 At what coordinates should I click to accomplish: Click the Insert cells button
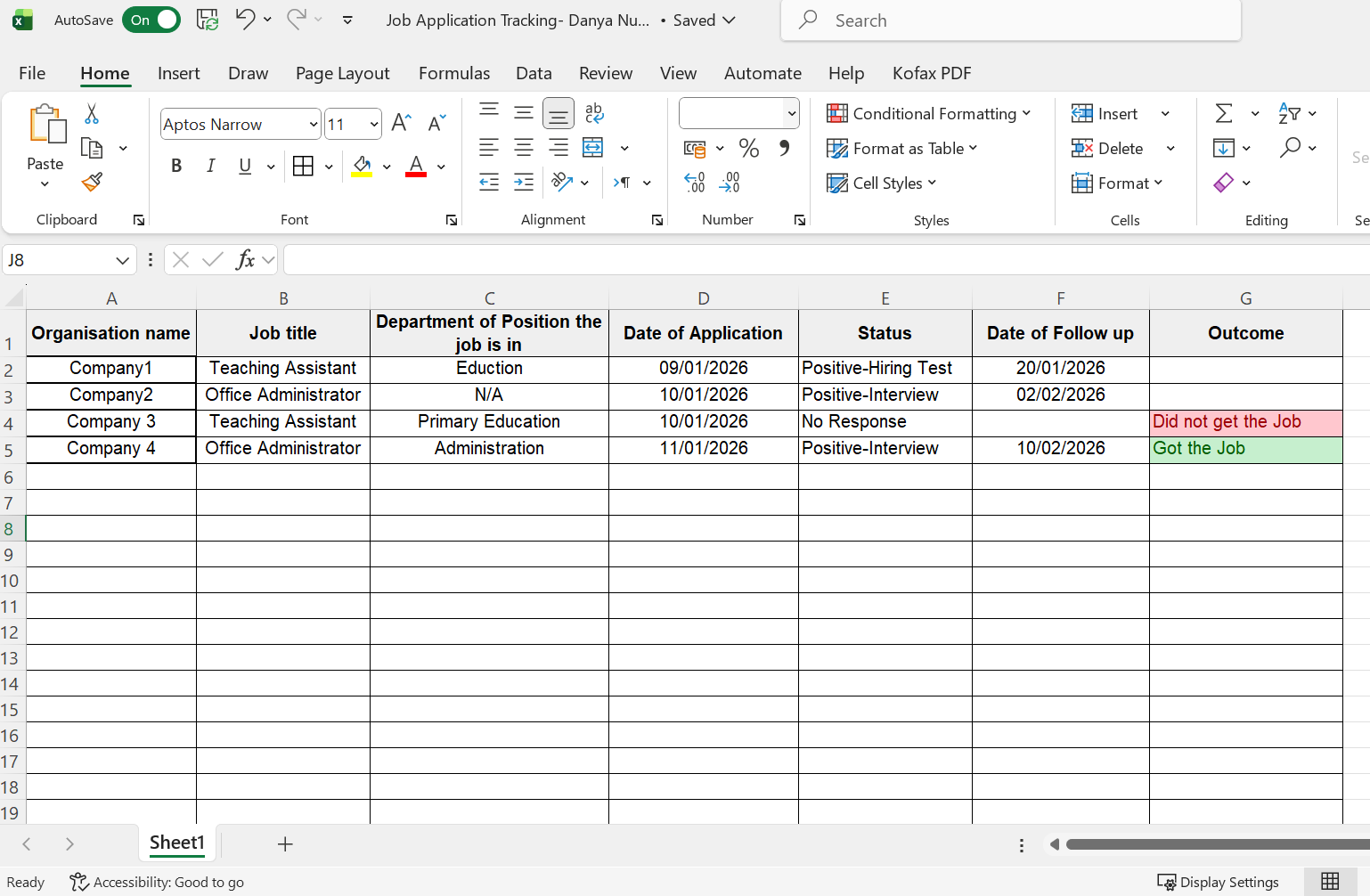(1105, 113)
